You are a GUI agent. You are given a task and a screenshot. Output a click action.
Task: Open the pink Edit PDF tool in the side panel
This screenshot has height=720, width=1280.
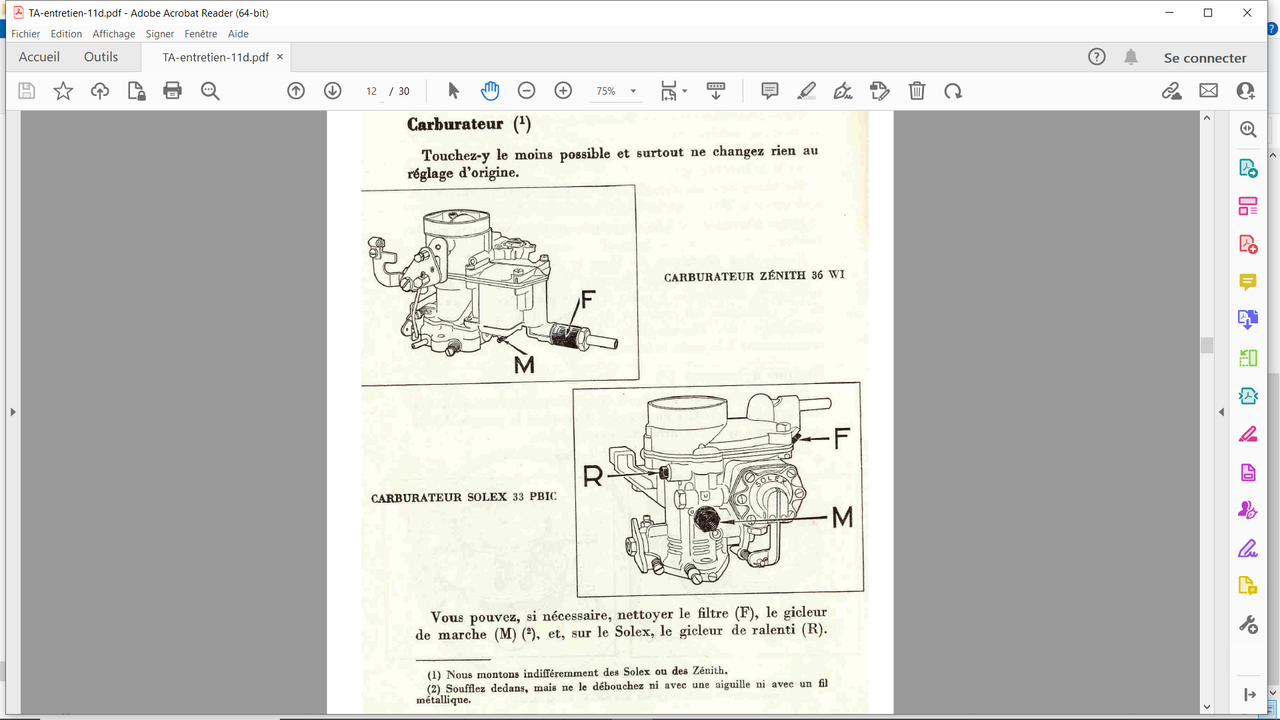point(1248,207)
